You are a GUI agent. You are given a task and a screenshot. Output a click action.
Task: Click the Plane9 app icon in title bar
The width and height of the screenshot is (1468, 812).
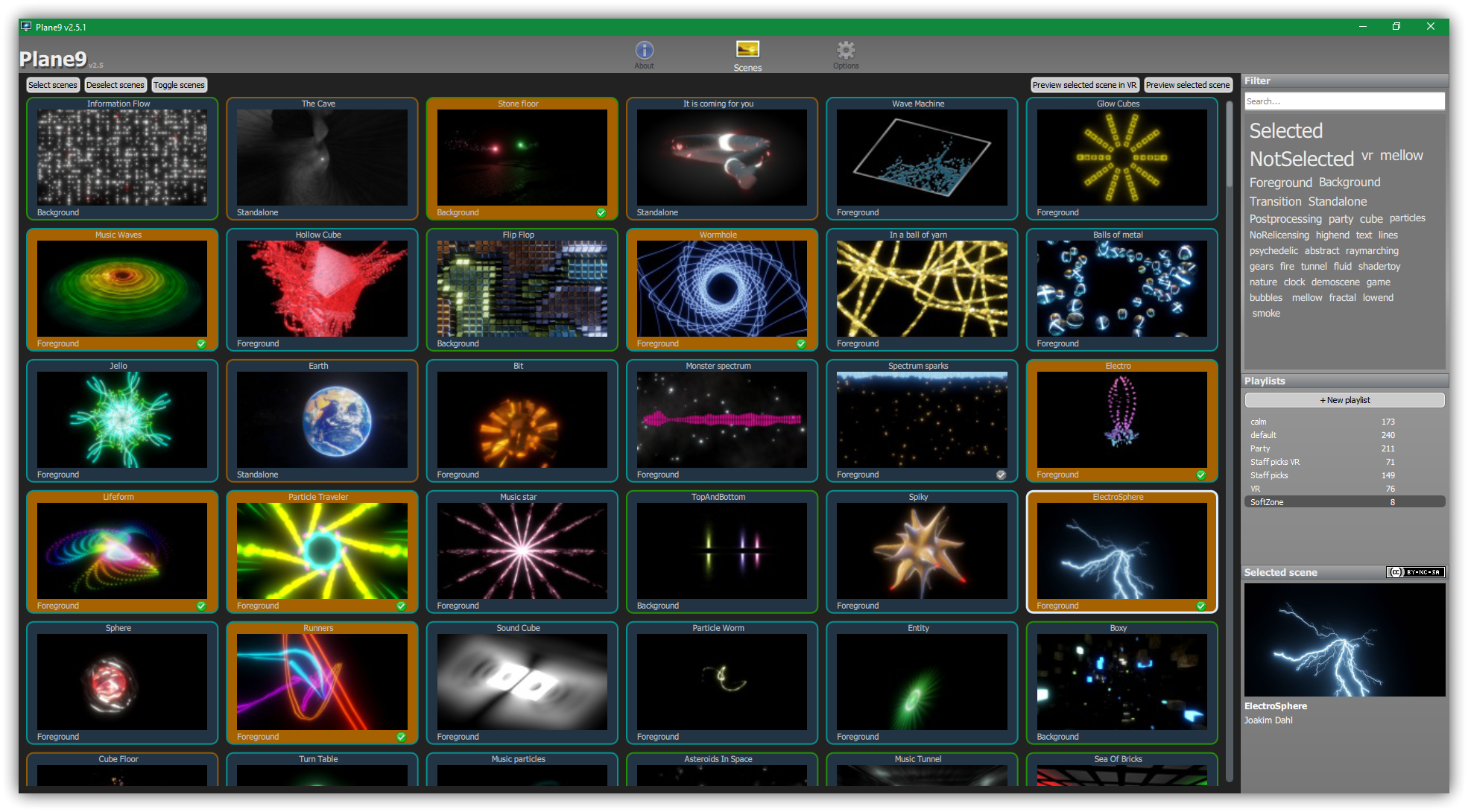pos(27,27)
